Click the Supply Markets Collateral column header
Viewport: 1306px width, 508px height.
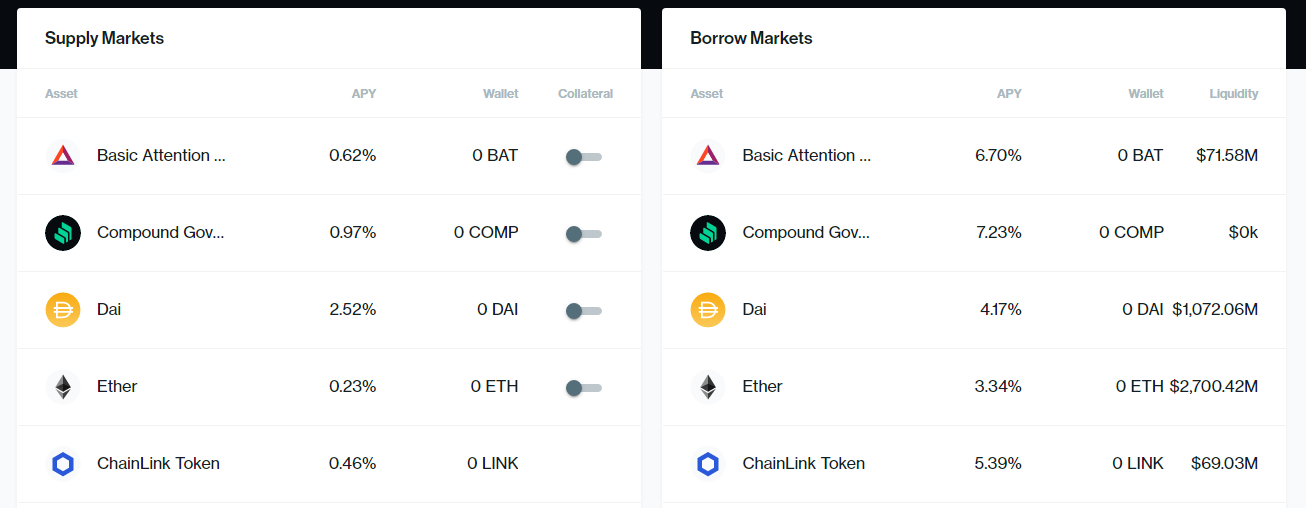coord(585,94)
